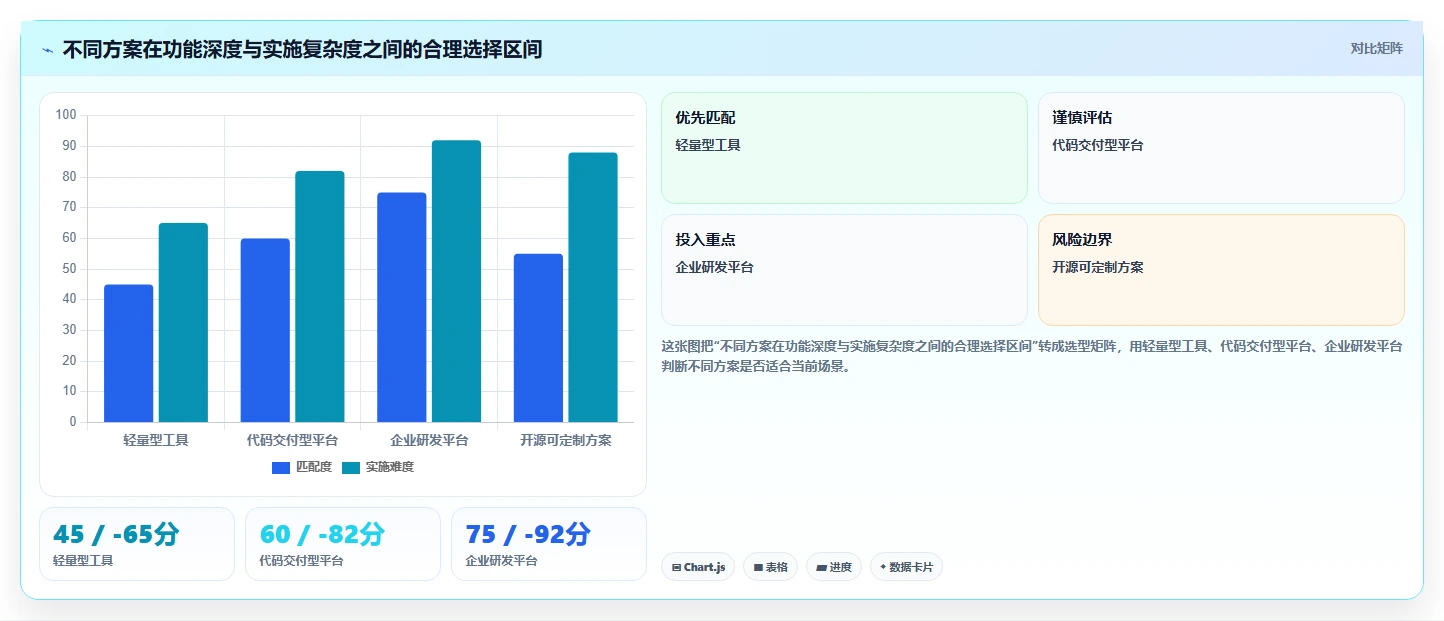
Task: Select the 匹配度 bar for 轻量型工具
Action: click(x=129, y=353)
